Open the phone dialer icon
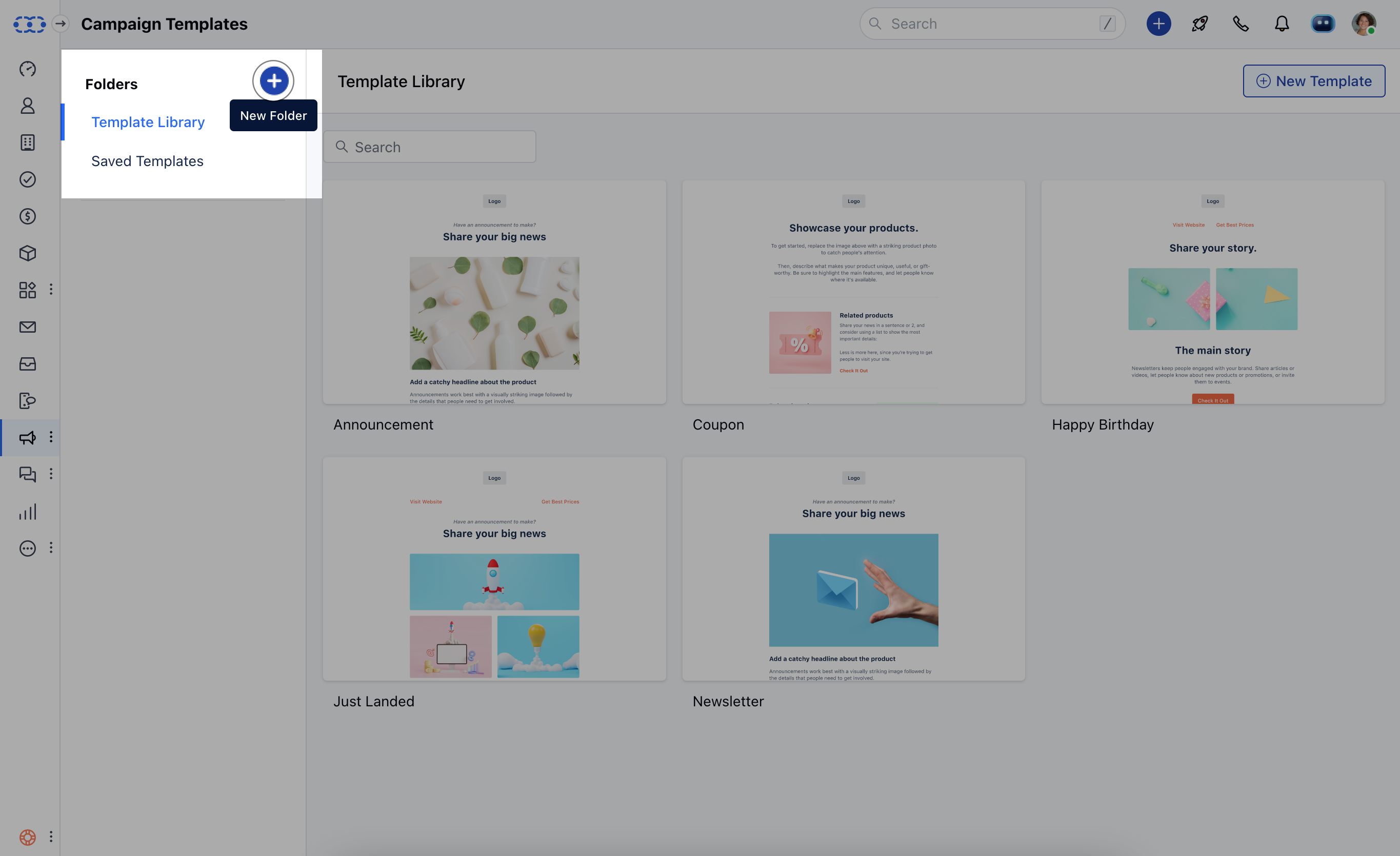 click(1241, 24)
